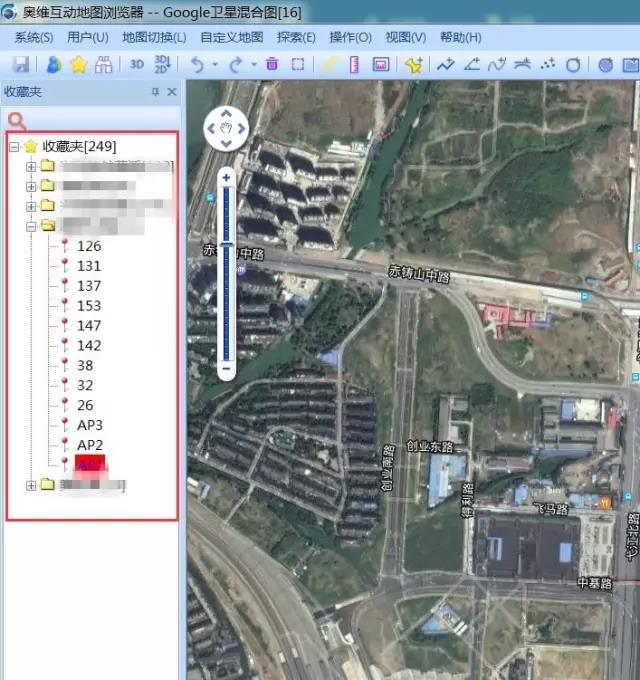Open redo history dropdown arrow
The height and width of the screenshot is (680, 640).
(254, 65)
